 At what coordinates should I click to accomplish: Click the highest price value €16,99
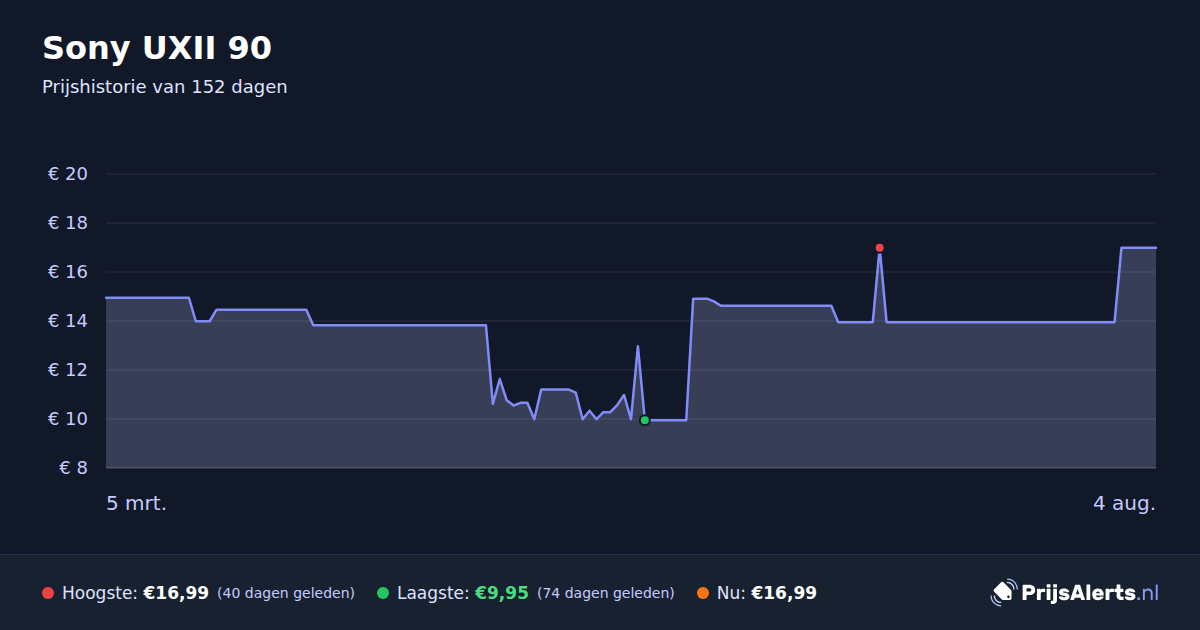pyautogui.click(x=176, y=593)
